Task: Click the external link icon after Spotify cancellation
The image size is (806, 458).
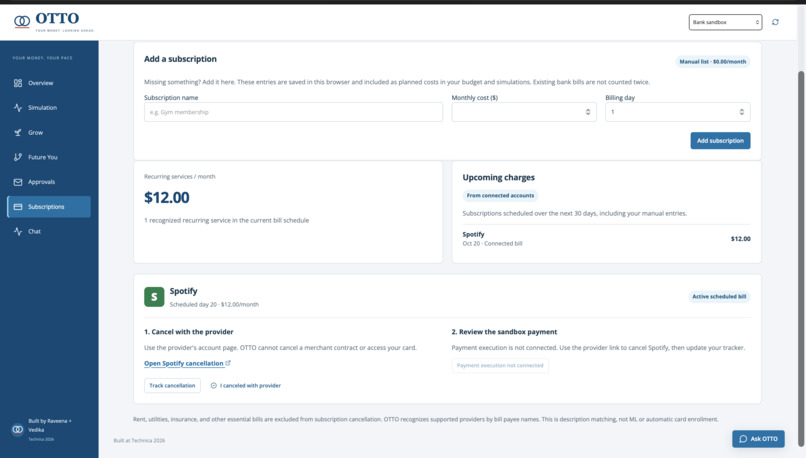Action: [228, 363]
